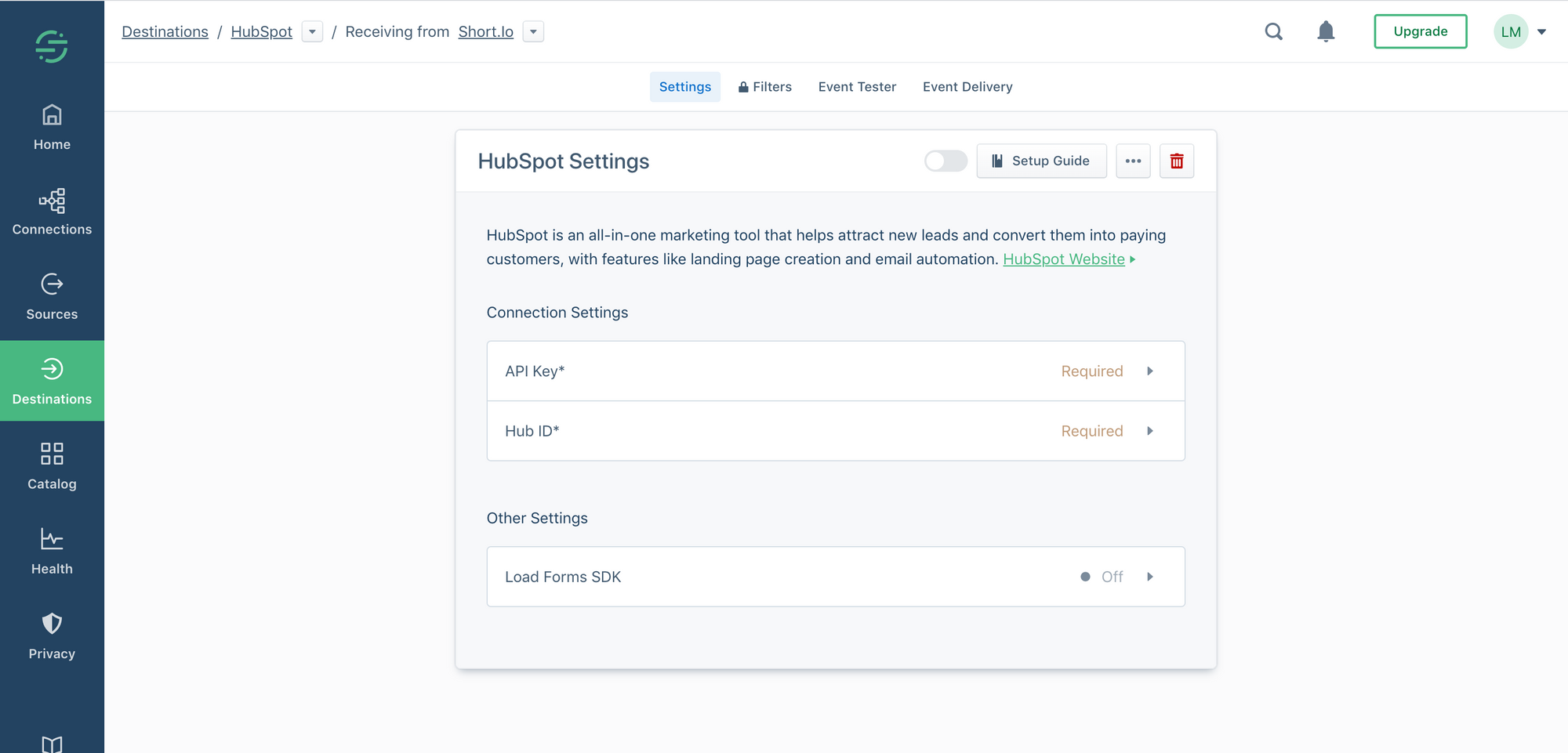Open the more options ellipsis menu
The width and height of the screenshot is (1568, 753).
point(1133,161)
